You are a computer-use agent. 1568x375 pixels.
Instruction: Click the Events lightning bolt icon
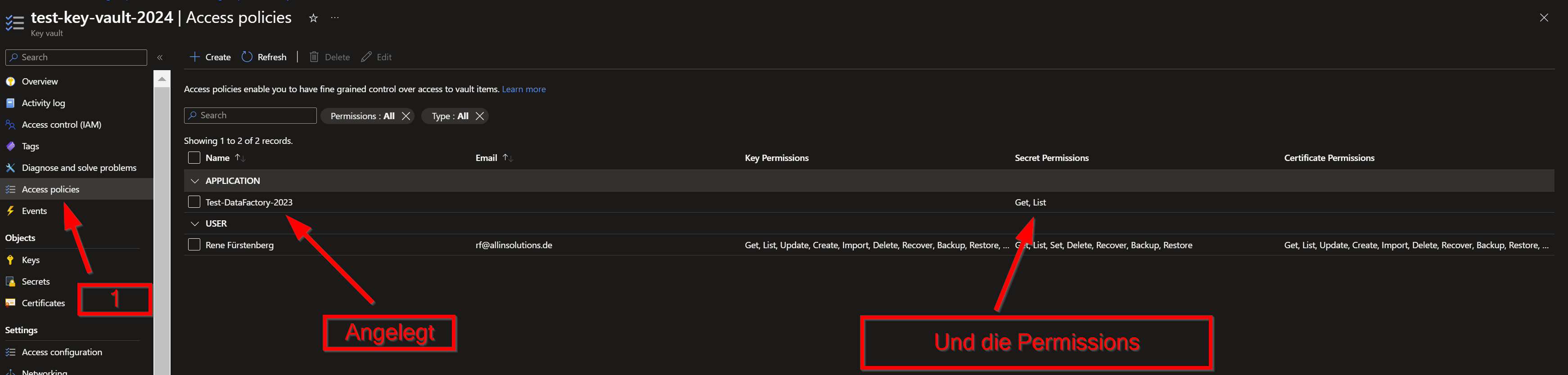(x=10, y=211)
